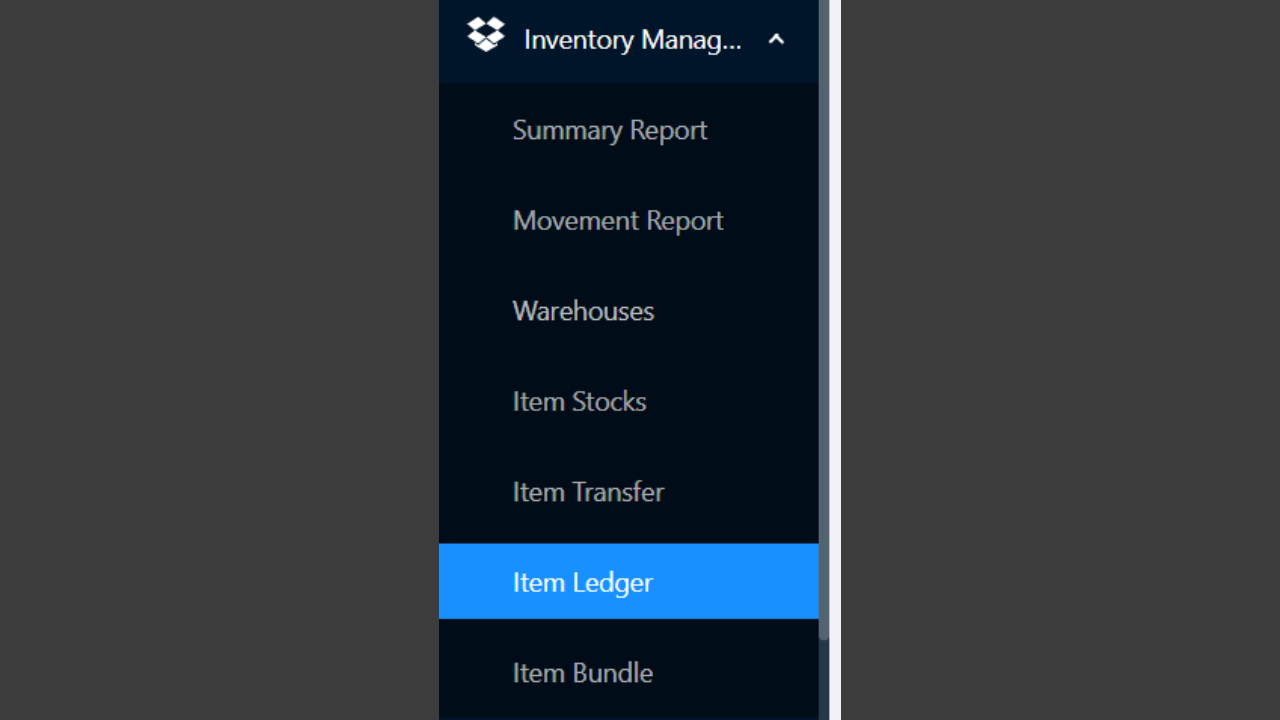
Task: Click the sidebar scrollbar thumb
Action: [x=824, y=320]
